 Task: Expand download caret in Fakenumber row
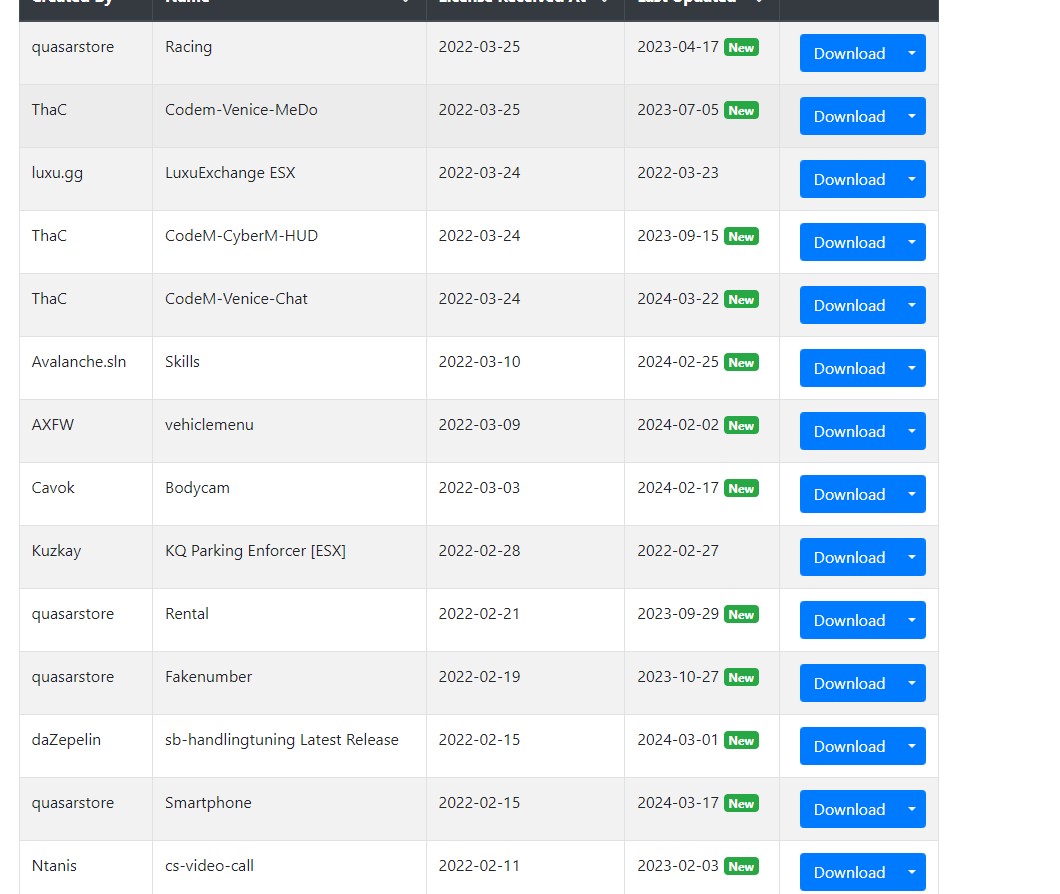coord(912,683)
